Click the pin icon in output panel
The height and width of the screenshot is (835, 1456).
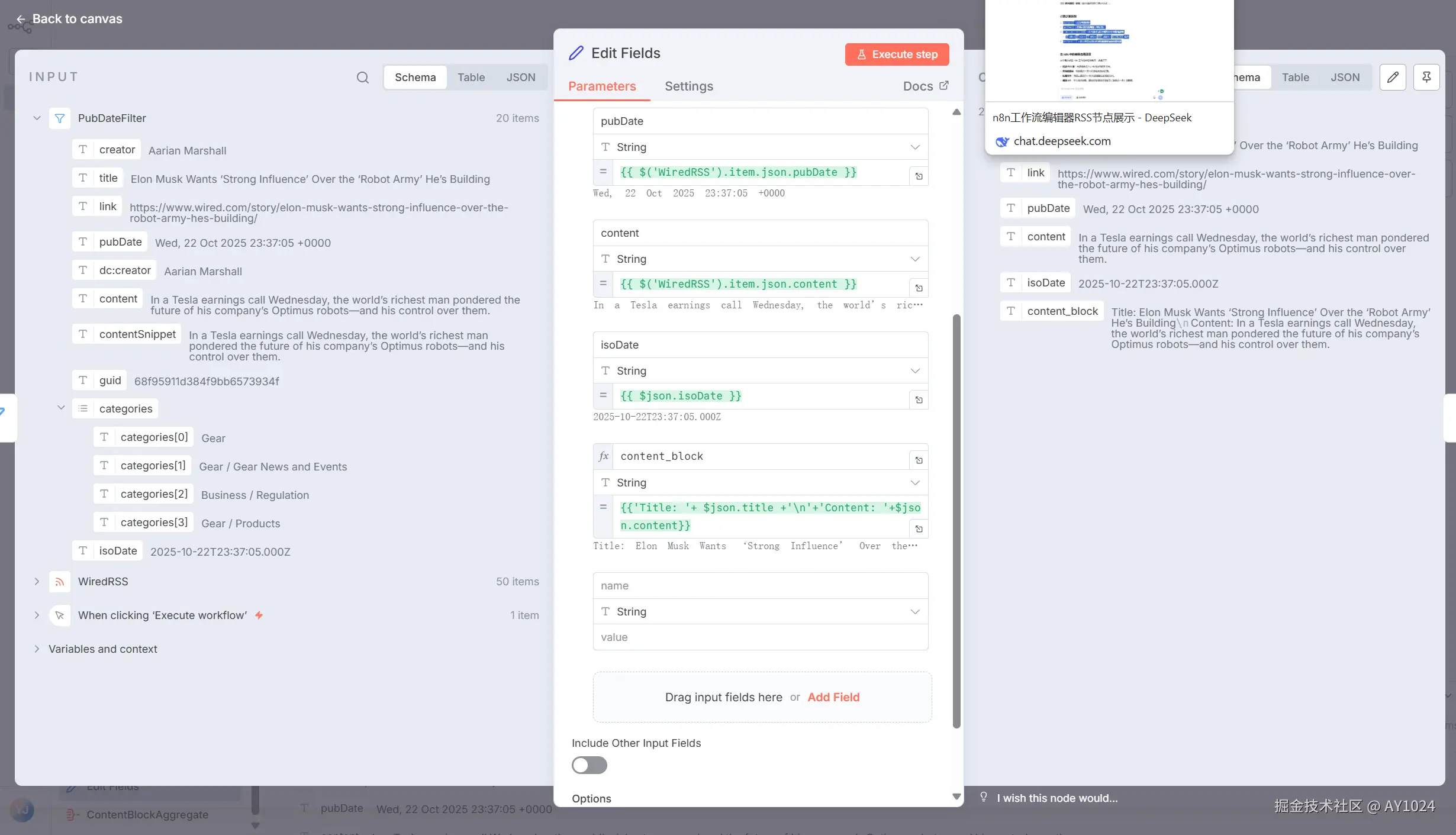click(x=1426, y=78)
